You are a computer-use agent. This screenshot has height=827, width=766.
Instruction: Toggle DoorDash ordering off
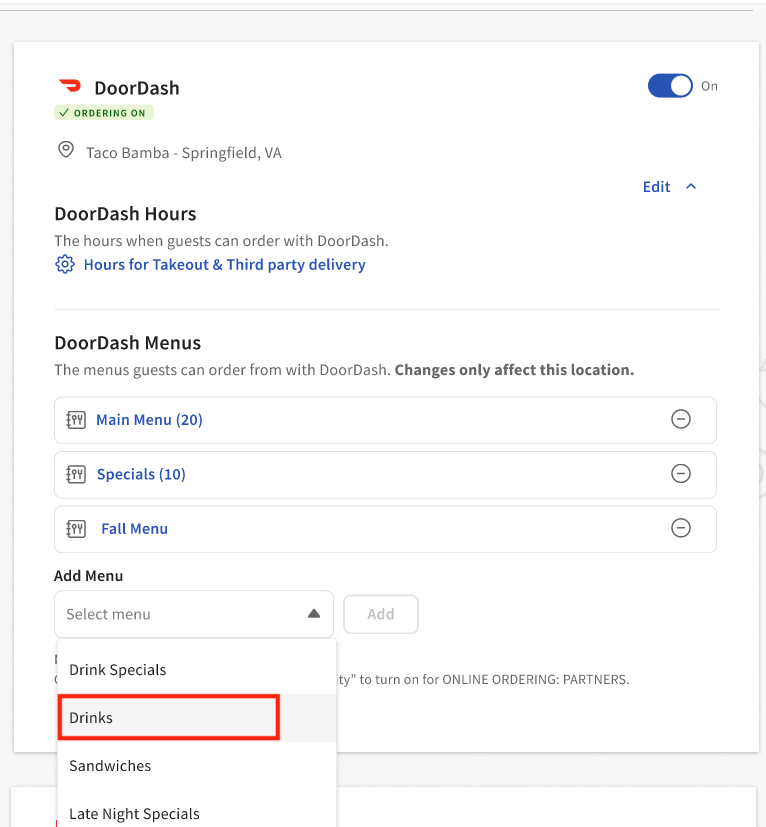(x=669, y=86)
